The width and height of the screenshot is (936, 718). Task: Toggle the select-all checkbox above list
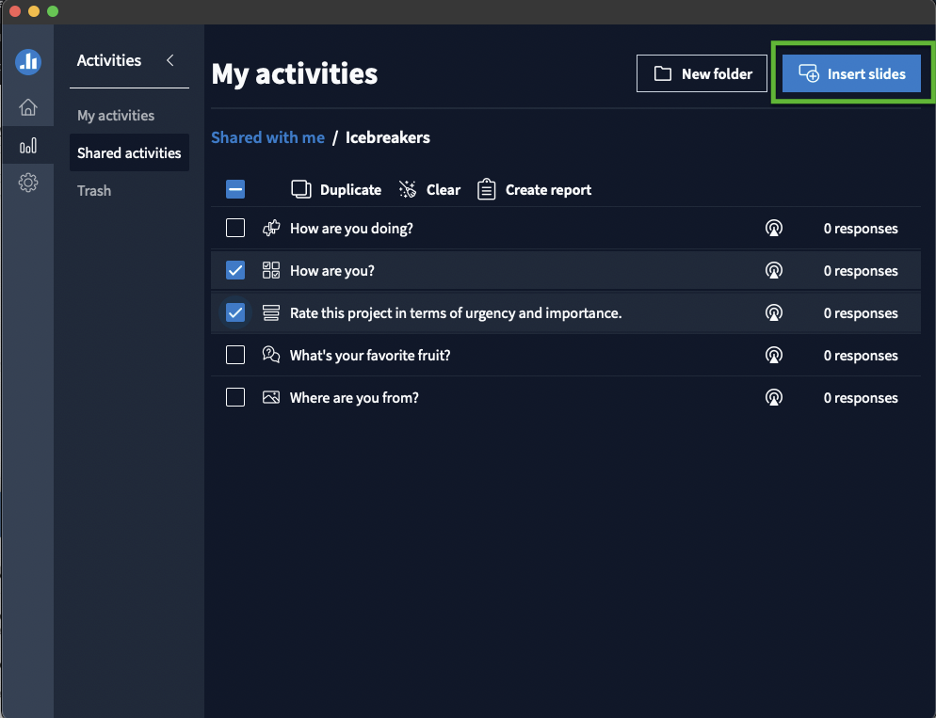235,190
